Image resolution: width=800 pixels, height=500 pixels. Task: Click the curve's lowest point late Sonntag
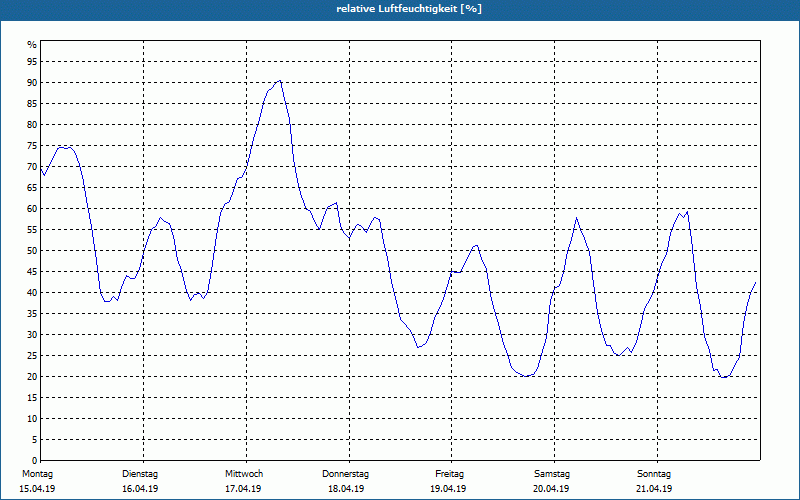723,377
